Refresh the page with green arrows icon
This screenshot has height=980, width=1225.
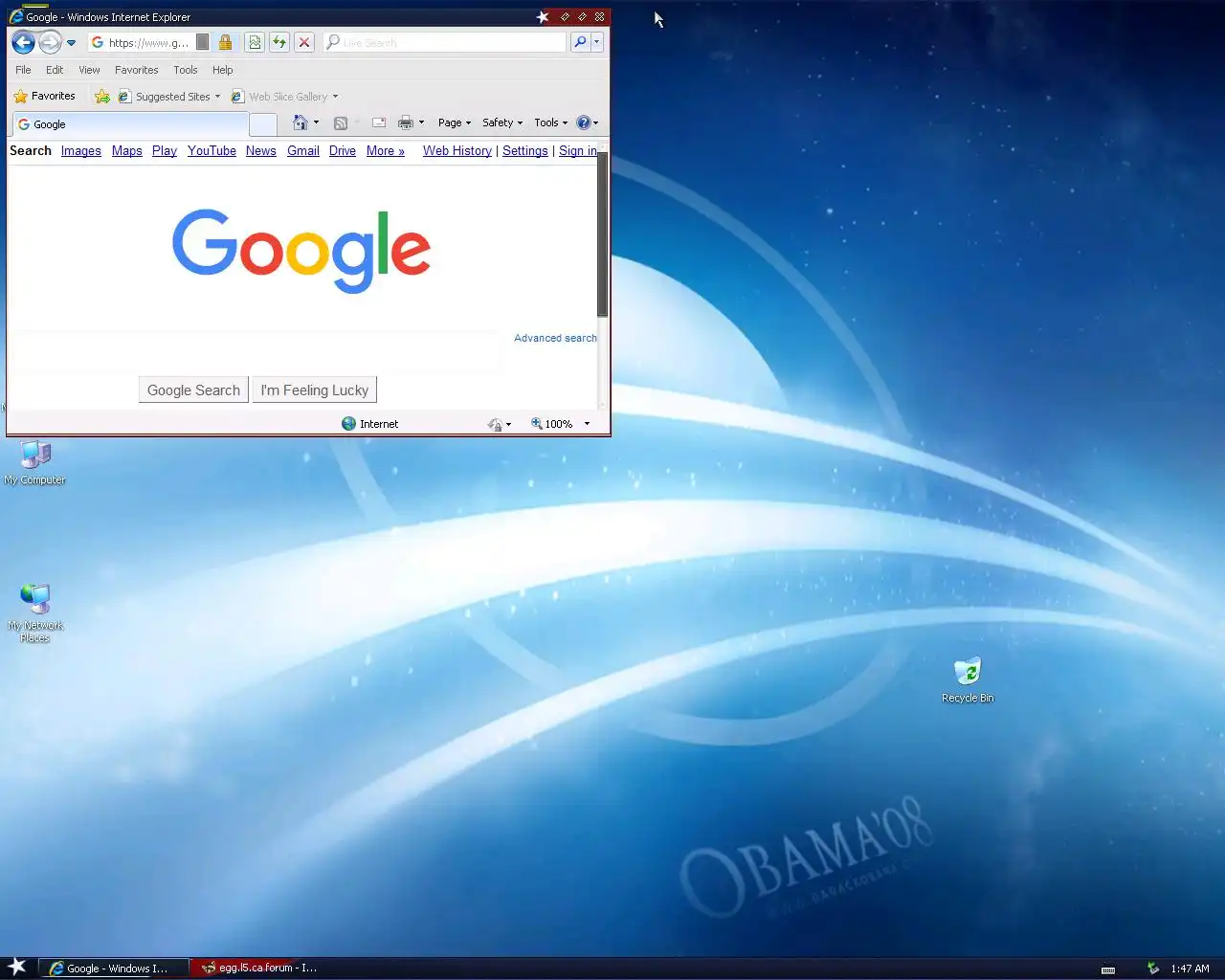[278, 42]
